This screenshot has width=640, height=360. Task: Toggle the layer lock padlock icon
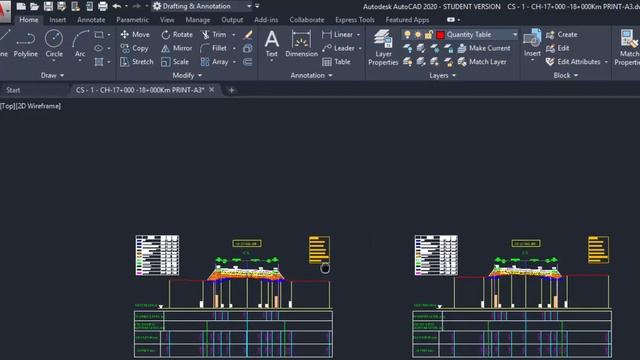(429, 35)
